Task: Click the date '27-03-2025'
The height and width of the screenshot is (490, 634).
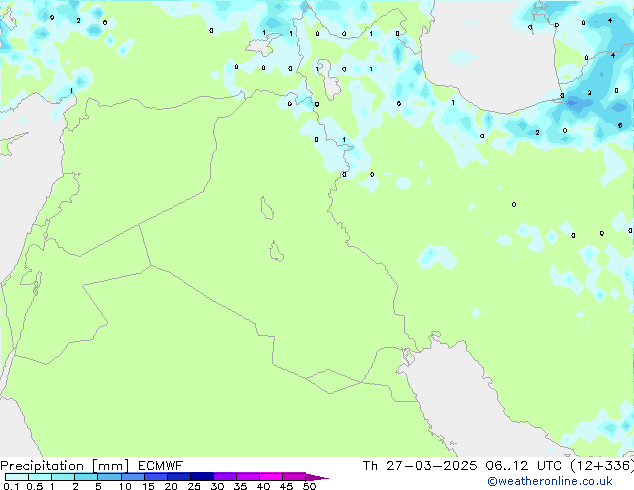Action: pyautogui.click(x=431, y=466)
